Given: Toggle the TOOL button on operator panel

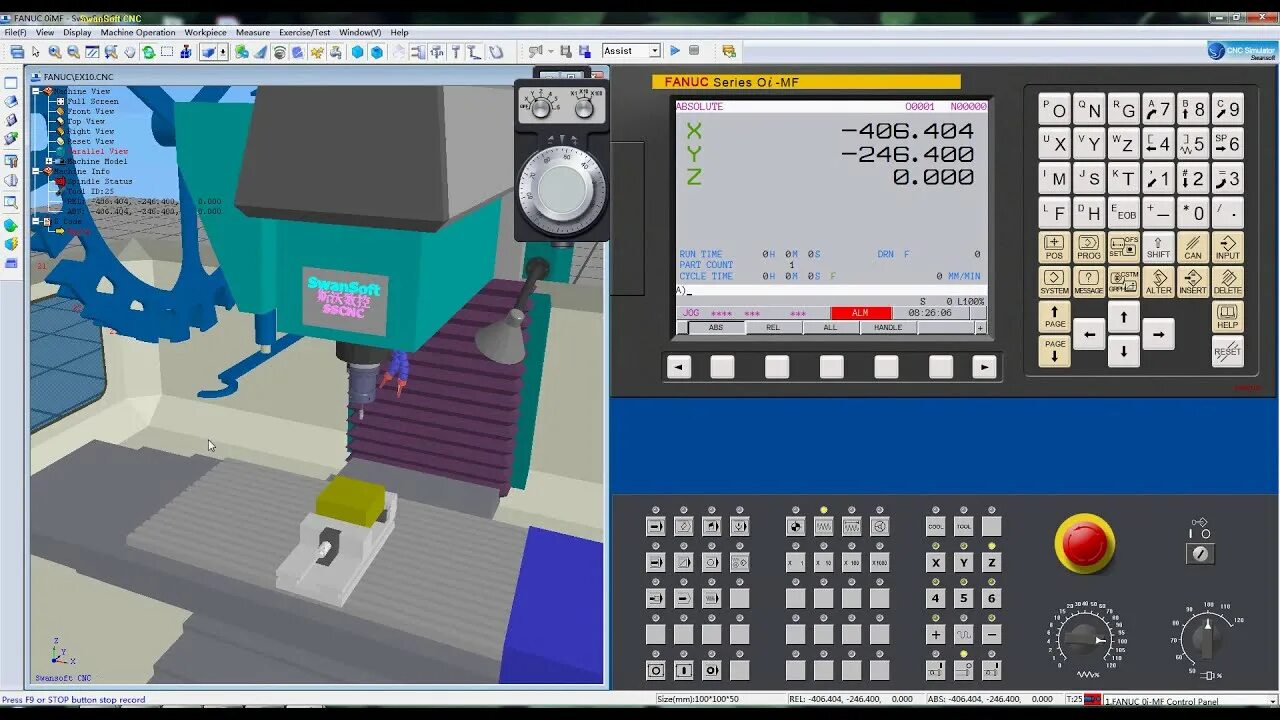Looking at the screenshot, I should point(964,526).
